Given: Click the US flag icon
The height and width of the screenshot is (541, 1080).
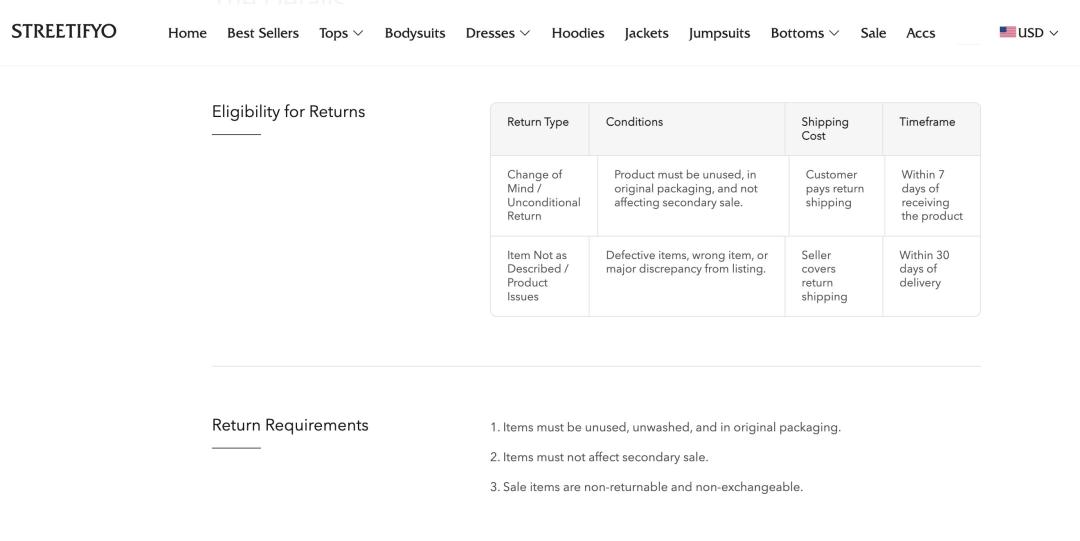Looking at the screenshot, I should pyautogui.click(x=1008, y=32).
